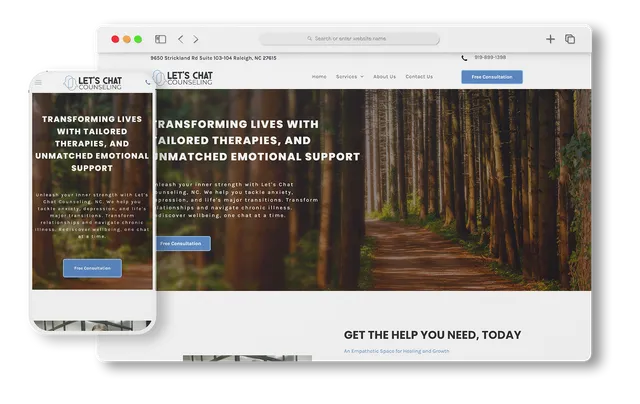640x404 pixels.
Task: Click desktop hero 'Transforming Lives' headline
Action: pyautogui.click(x=257, y=140)
